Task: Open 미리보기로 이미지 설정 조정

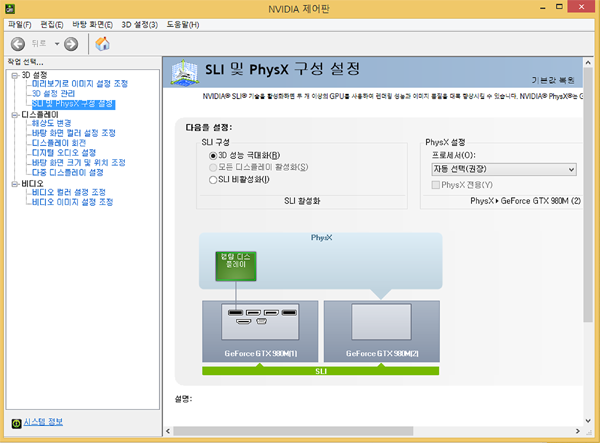Action: [80, 84]
